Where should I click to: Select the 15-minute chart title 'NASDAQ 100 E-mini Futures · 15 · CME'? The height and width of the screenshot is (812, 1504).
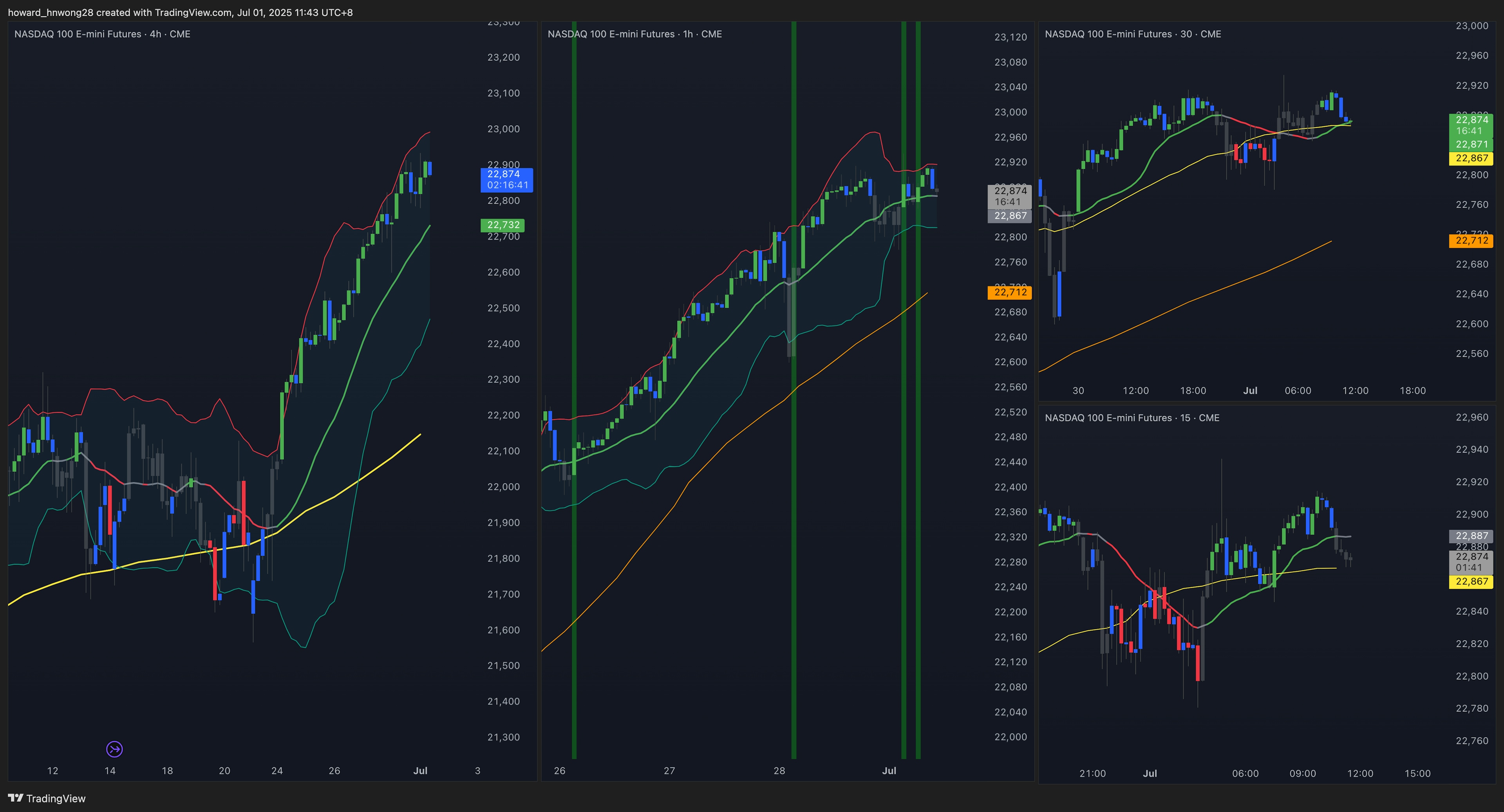tap(1132, 417)
